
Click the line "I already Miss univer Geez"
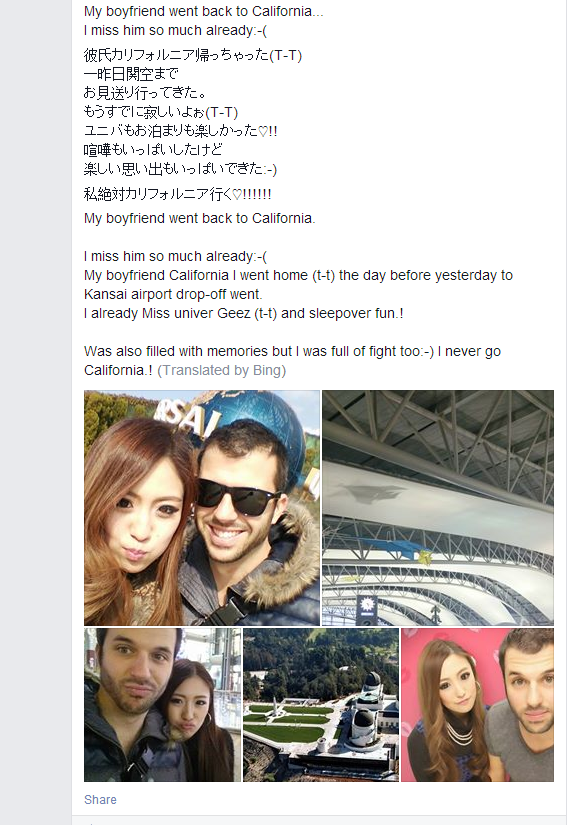(244, 313)
